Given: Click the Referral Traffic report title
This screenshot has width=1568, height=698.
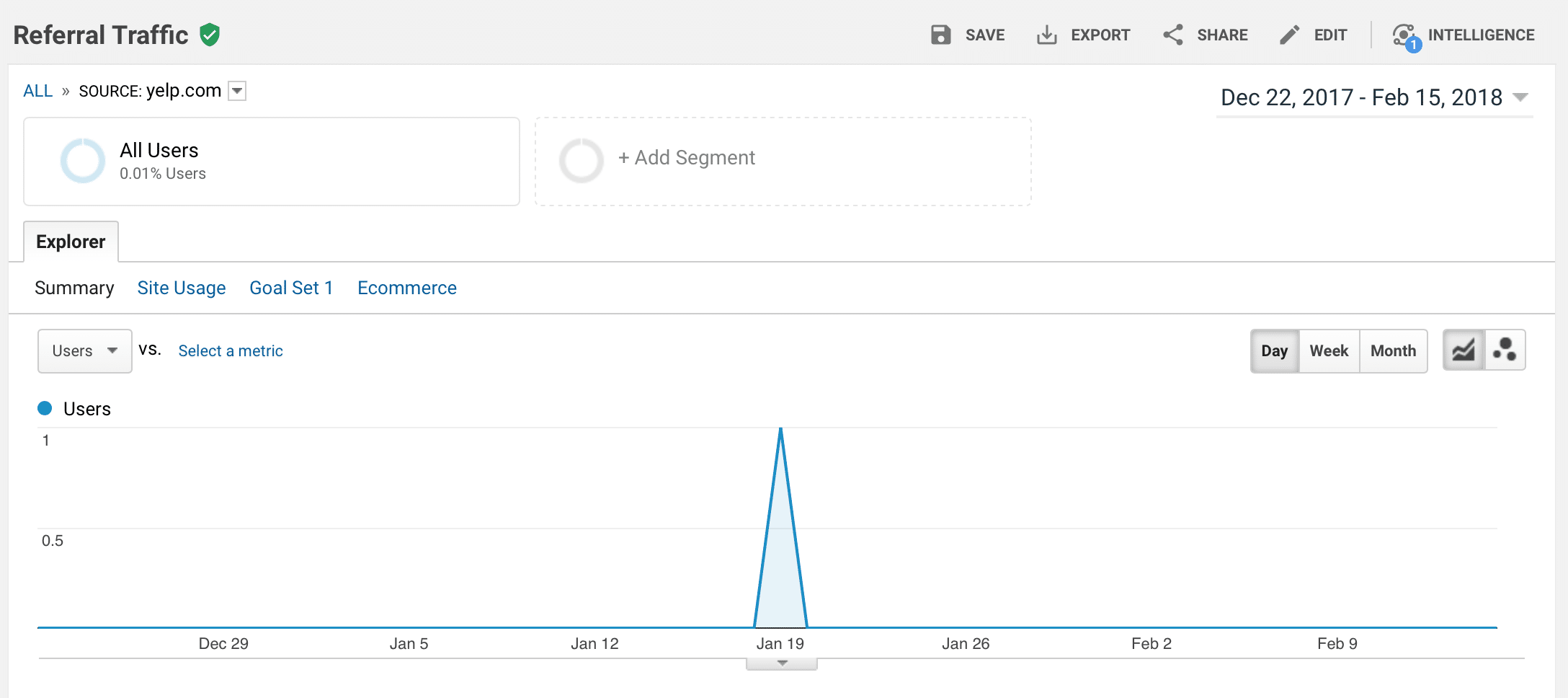Looking at the screenshot, I should click(x=101, y=35).
